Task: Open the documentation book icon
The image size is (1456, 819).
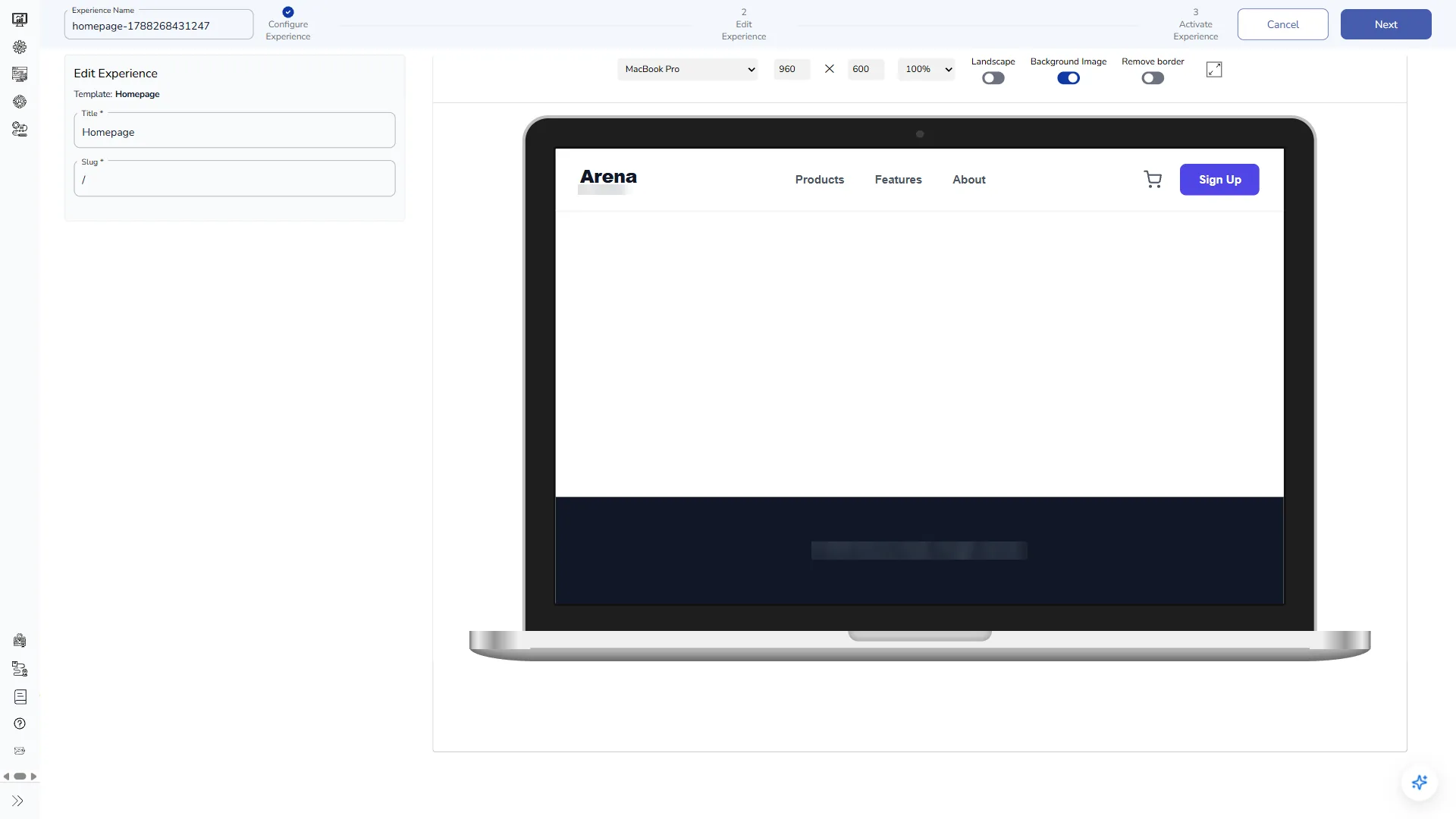Action: tap(20, 696)
